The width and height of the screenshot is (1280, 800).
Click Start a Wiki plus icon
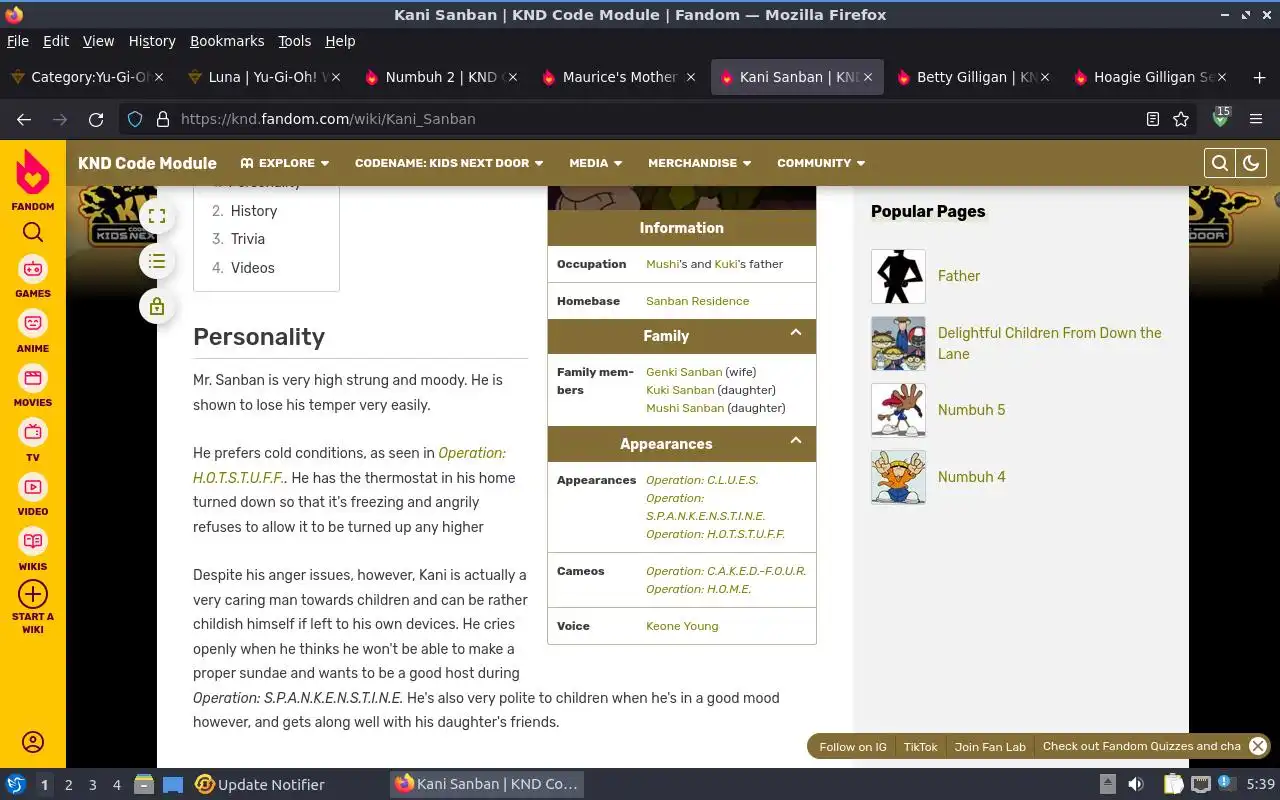(33, 594)
